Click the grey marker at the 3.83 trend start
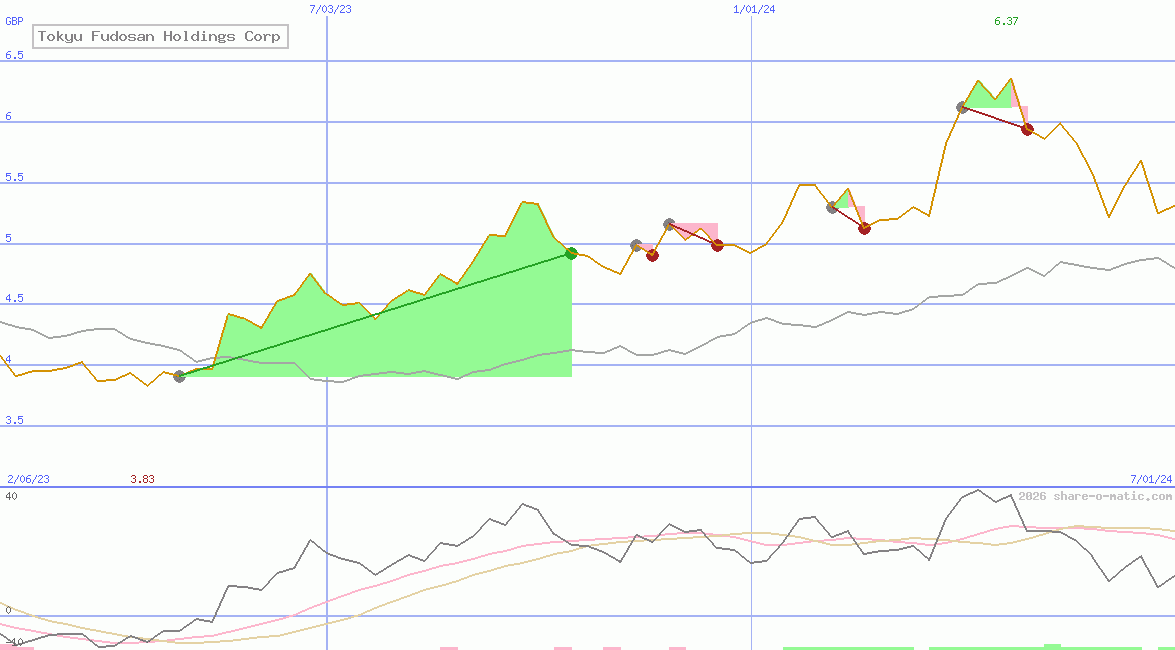Image resolution: width=1175 pixels, height=650 pixels. (180, 376)
